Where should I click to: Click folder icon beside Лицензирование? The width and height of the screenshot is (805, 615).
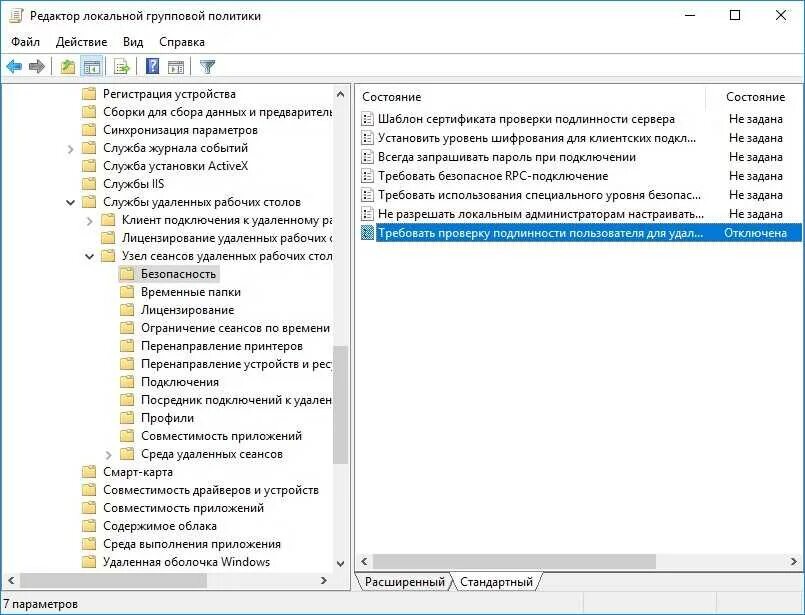pyautogui.click(x=126, y=310)
